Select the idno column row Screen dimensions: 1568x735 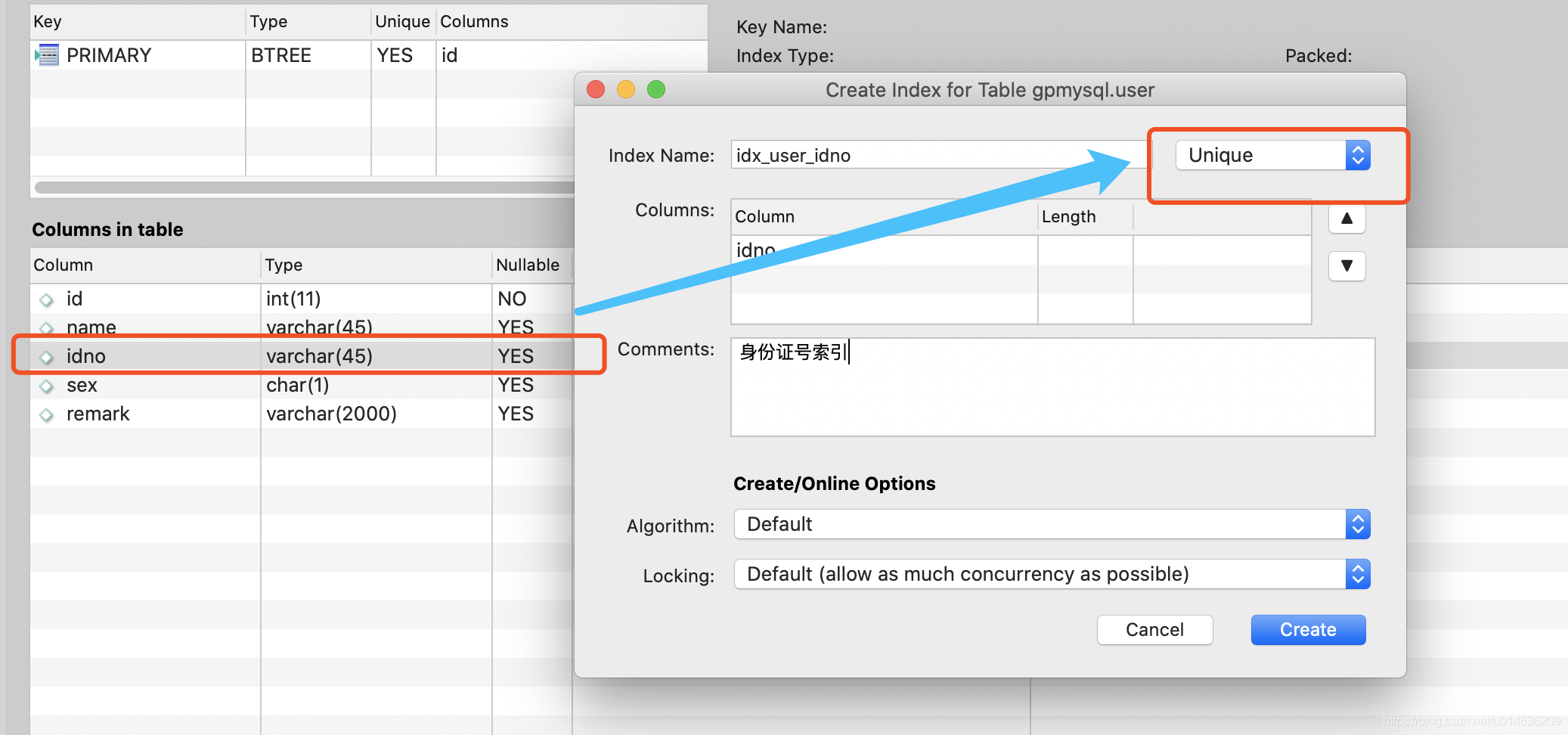pyautogui.click(x=301, y=356)
